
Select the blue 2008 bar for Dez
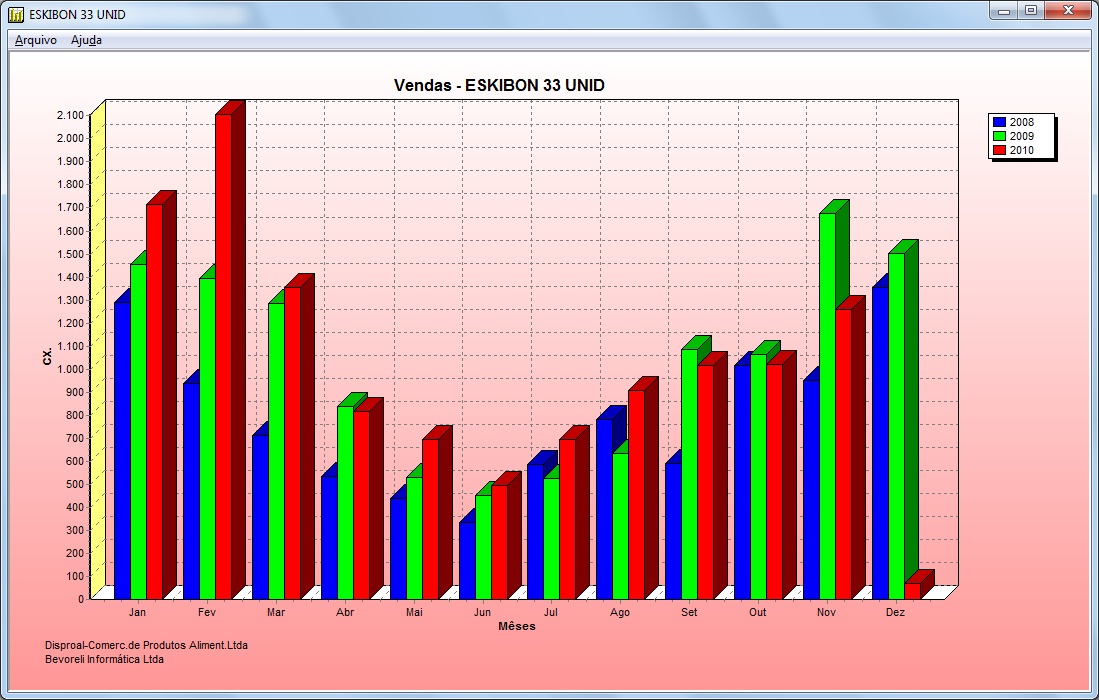point(880,443)
